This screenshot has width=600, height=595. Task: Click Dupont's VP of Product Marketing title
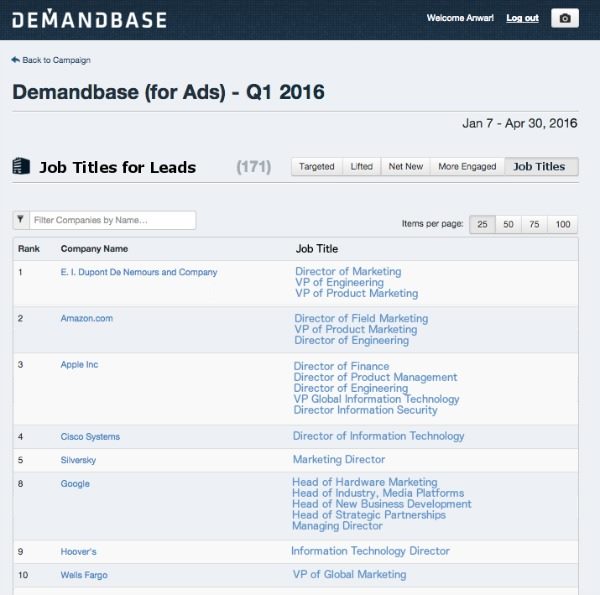(357, 293)
